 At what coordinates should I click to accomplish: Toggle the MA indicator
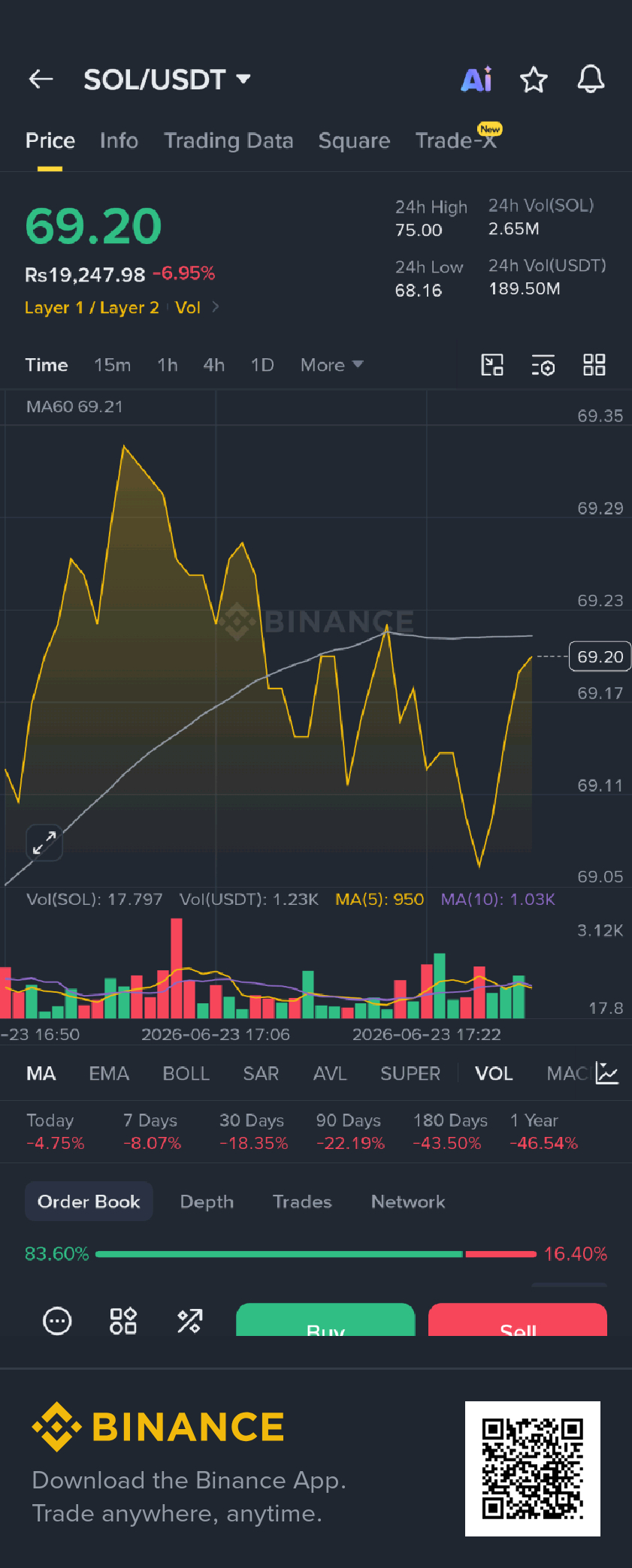point(41,1074)
